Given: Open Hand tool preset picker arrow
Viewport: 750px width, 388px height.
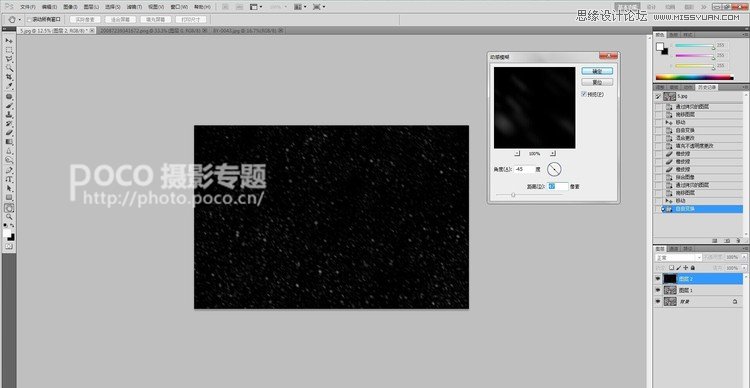Looking at the screenshot, I should [20, 20].
